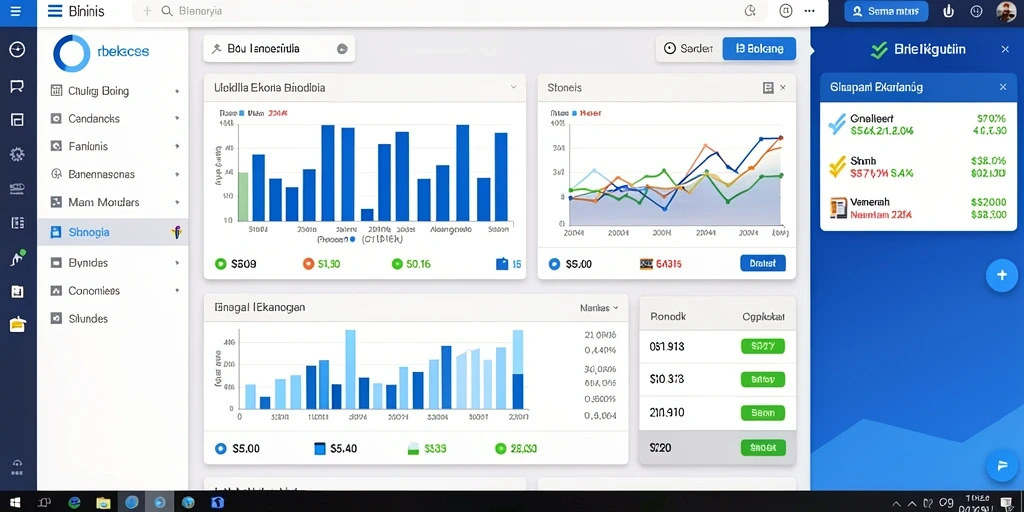Click the Stoneis panel layout icon
The height and width of the screenshot is (512, 1024).
point(769,88)
